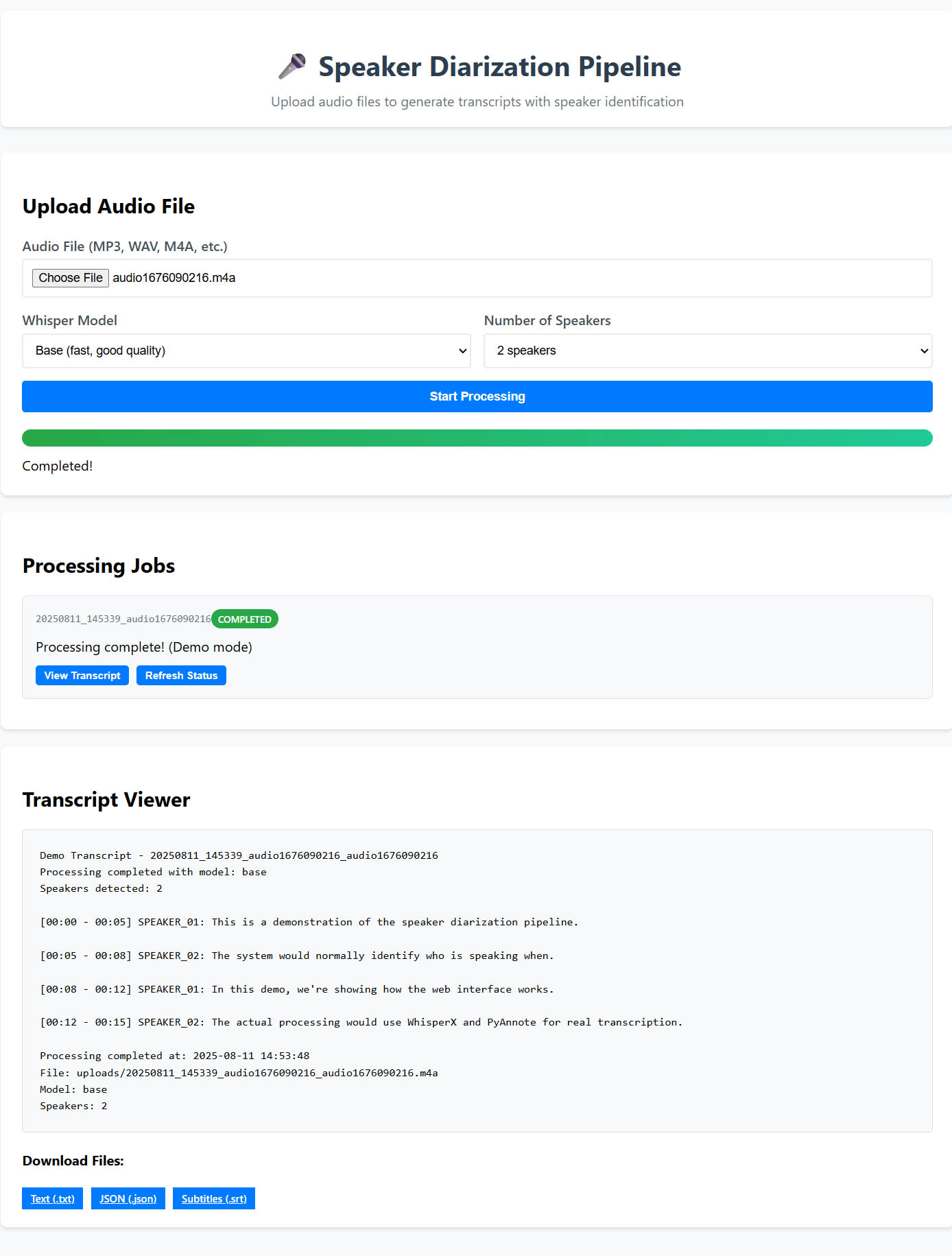Image resolution: width=952 pixels, height=1256 pixels.
Task: Click the Processing complete Demo mode text
Action: coord(144,647)
